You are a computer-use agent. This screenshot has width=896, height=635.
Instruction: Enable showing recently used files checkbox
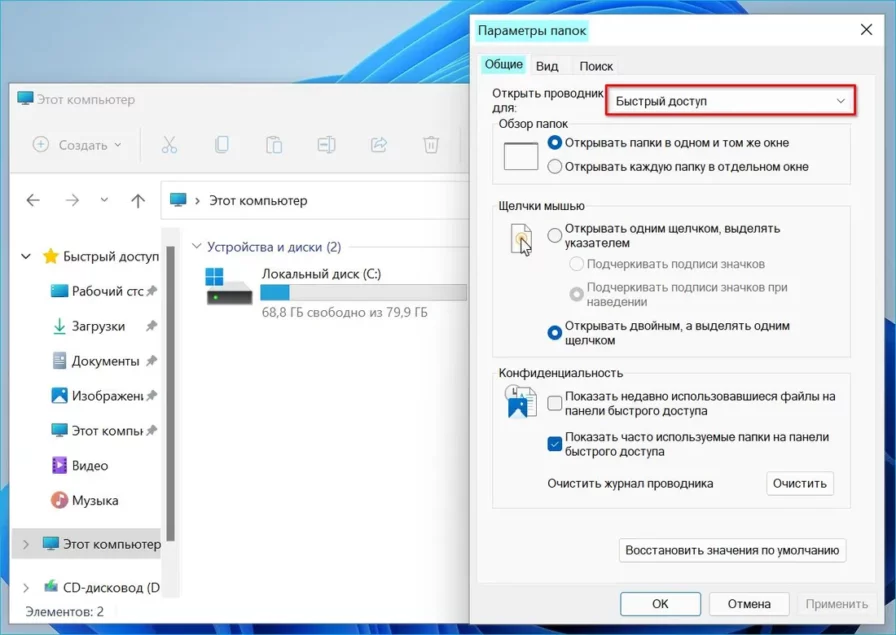[x=555, y=403]
